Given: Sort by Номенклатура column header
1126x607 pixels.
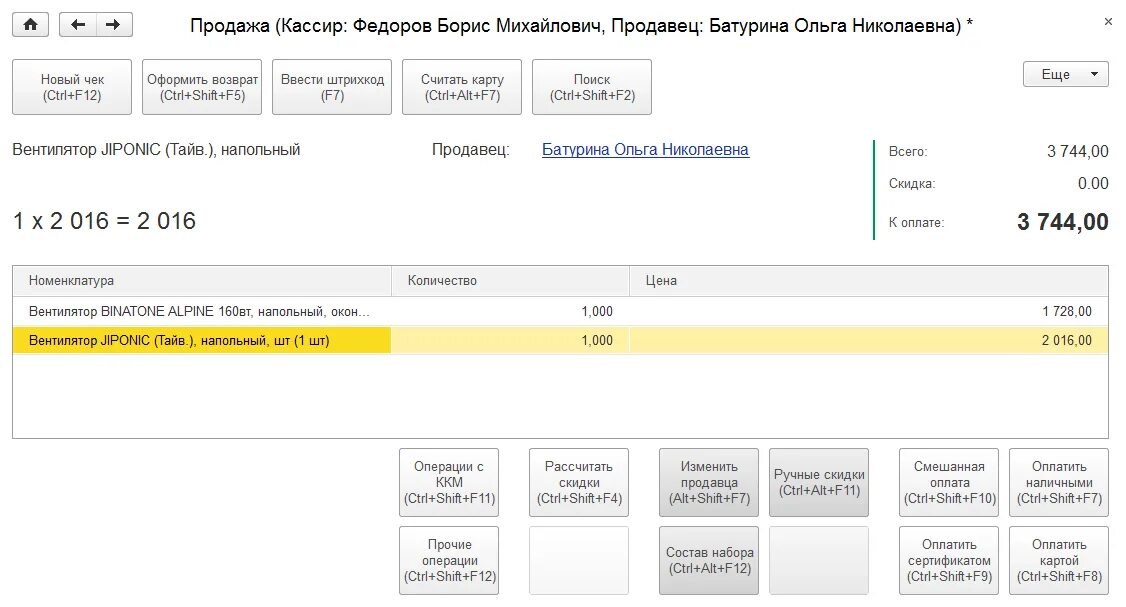Looking at the screenshot, I should [202, 281].
